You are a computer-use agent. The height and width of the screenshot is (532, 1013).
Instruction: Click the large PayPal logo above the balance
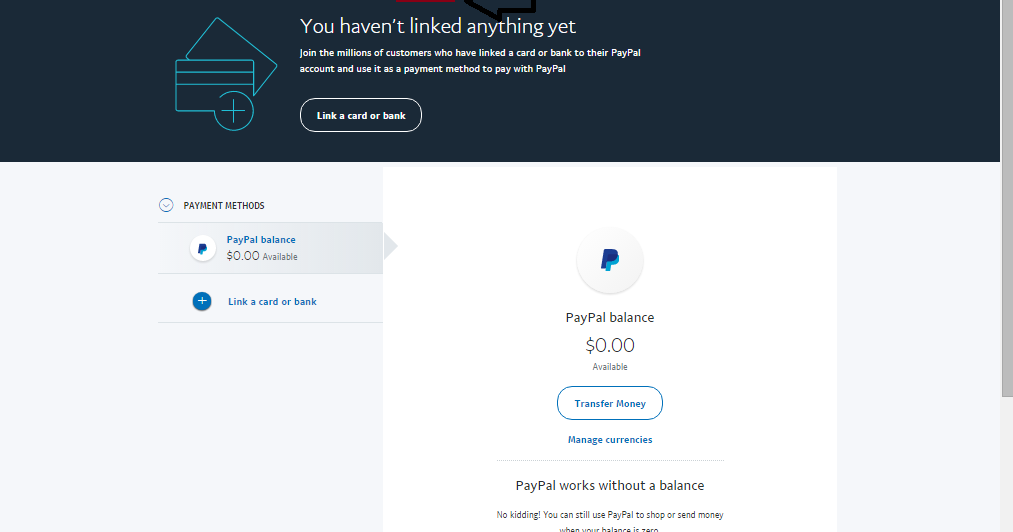(610, 260)
